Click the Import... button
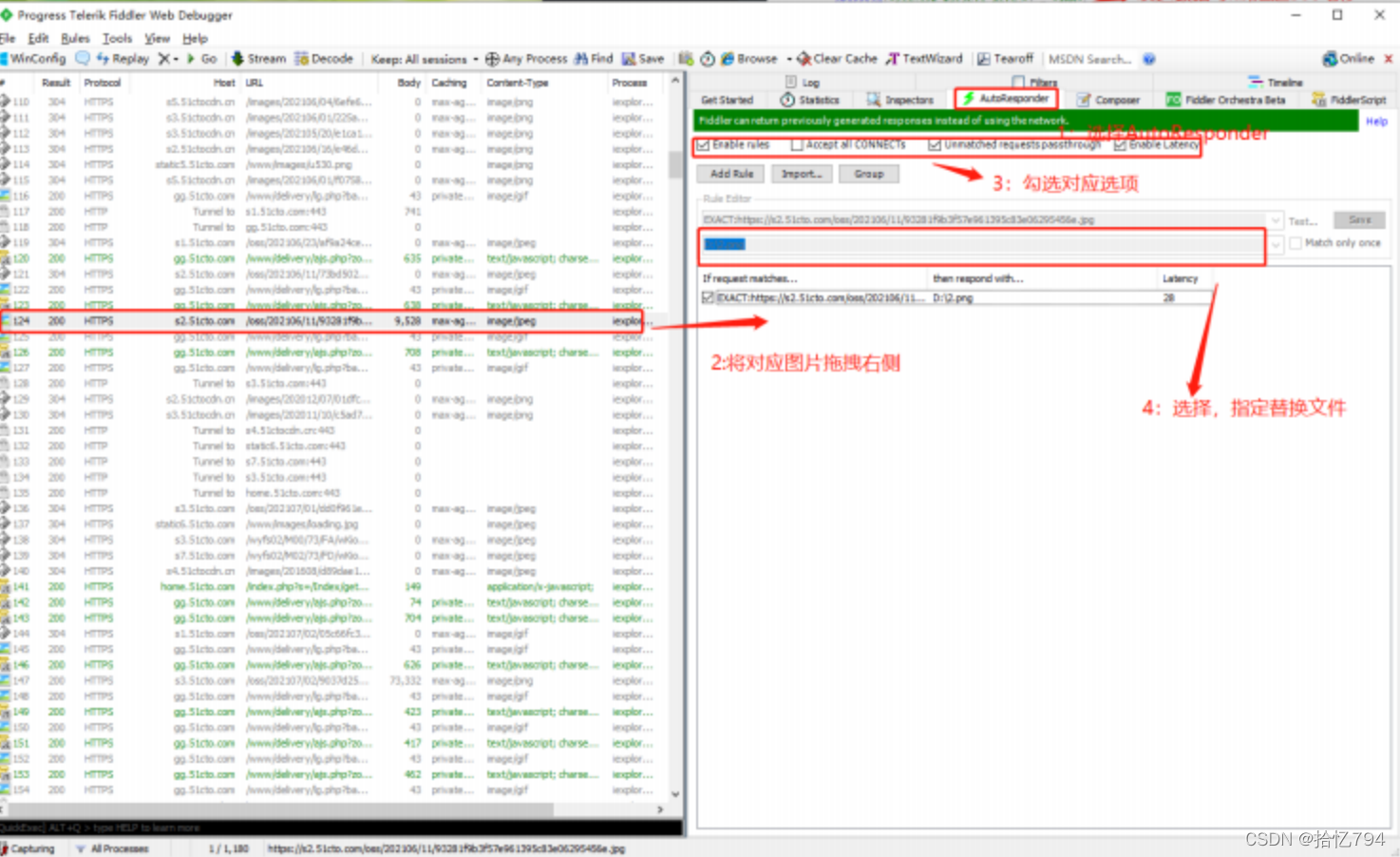 tap(802, 174)
